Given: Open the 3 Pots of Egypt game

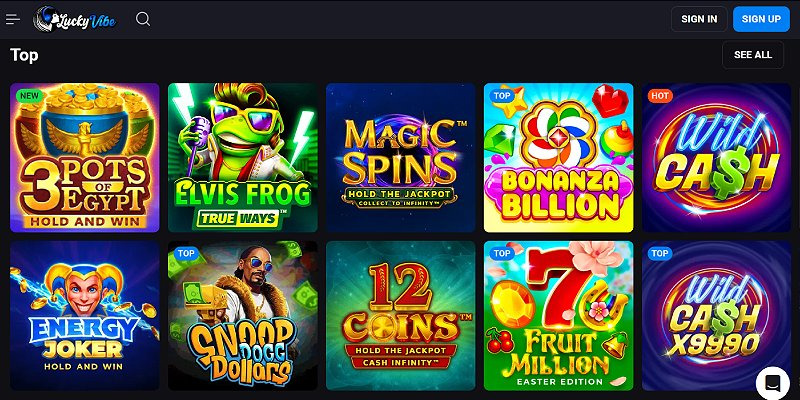Looking at the screenshot, I should click(x=85, y=158).
